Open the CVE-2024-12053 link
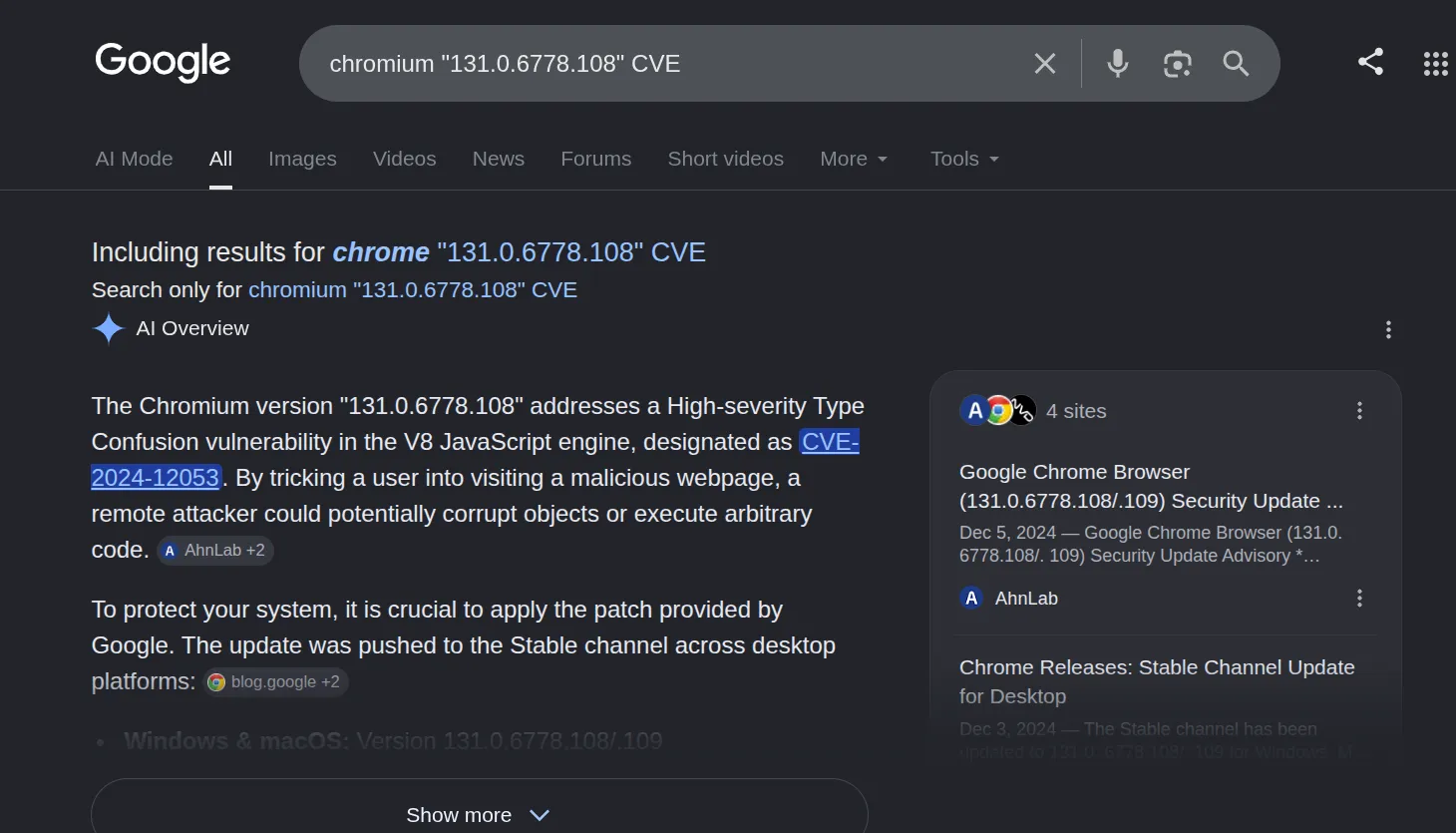 click(155, 478)
